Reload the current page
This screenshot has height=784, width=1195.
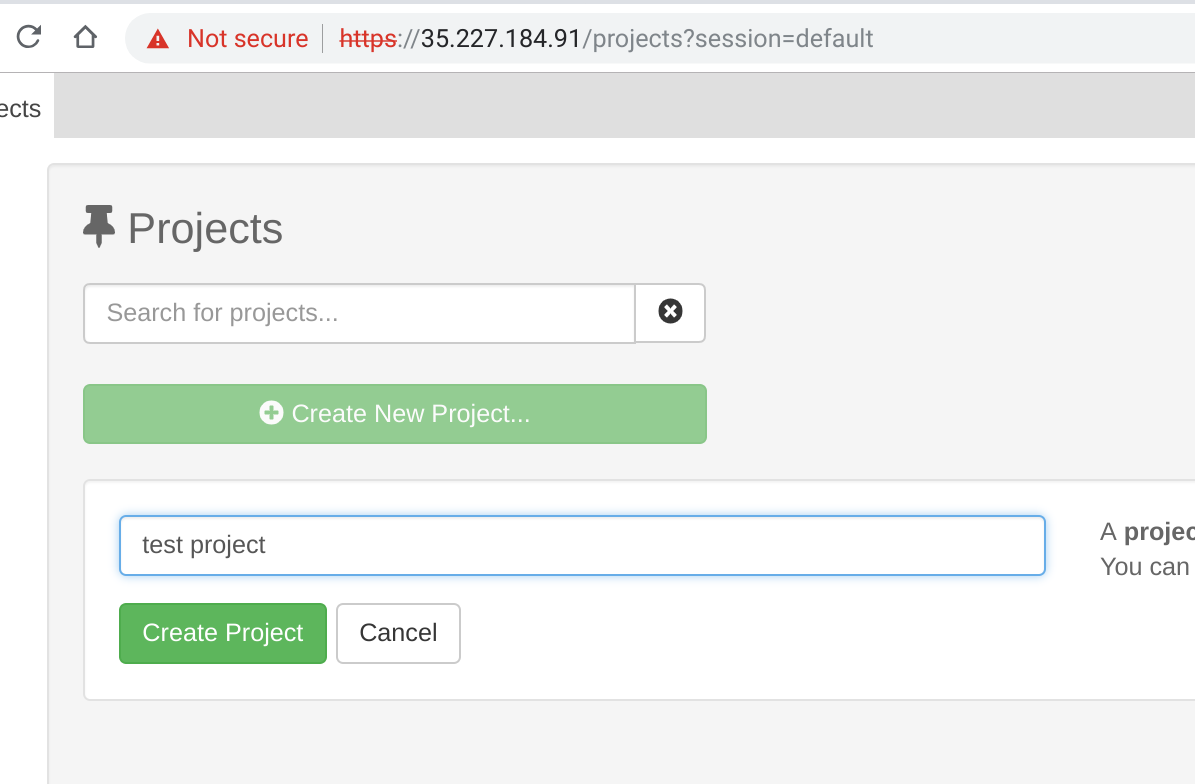coord(29,38)
